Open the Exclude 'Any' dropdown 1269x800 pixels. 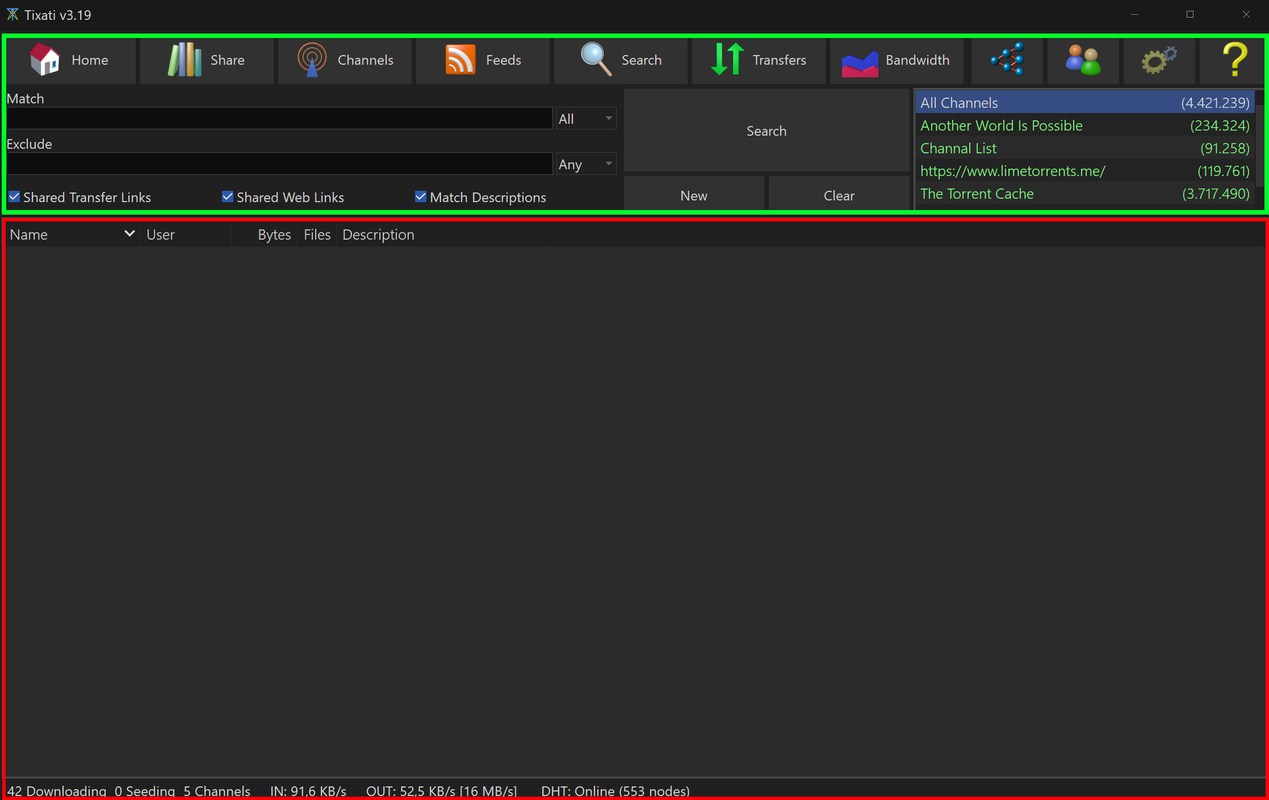click(586, 164)
